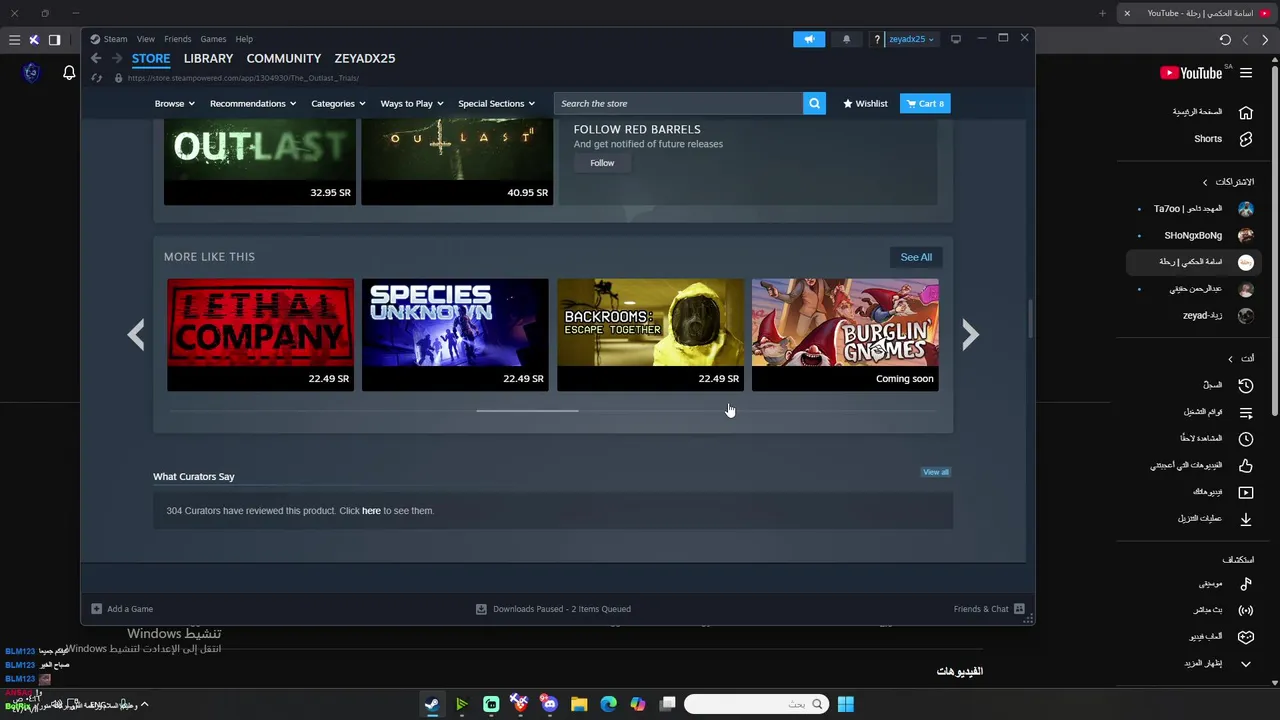
Task: Click Add a Game at bottom
Action: coord(122,609)
